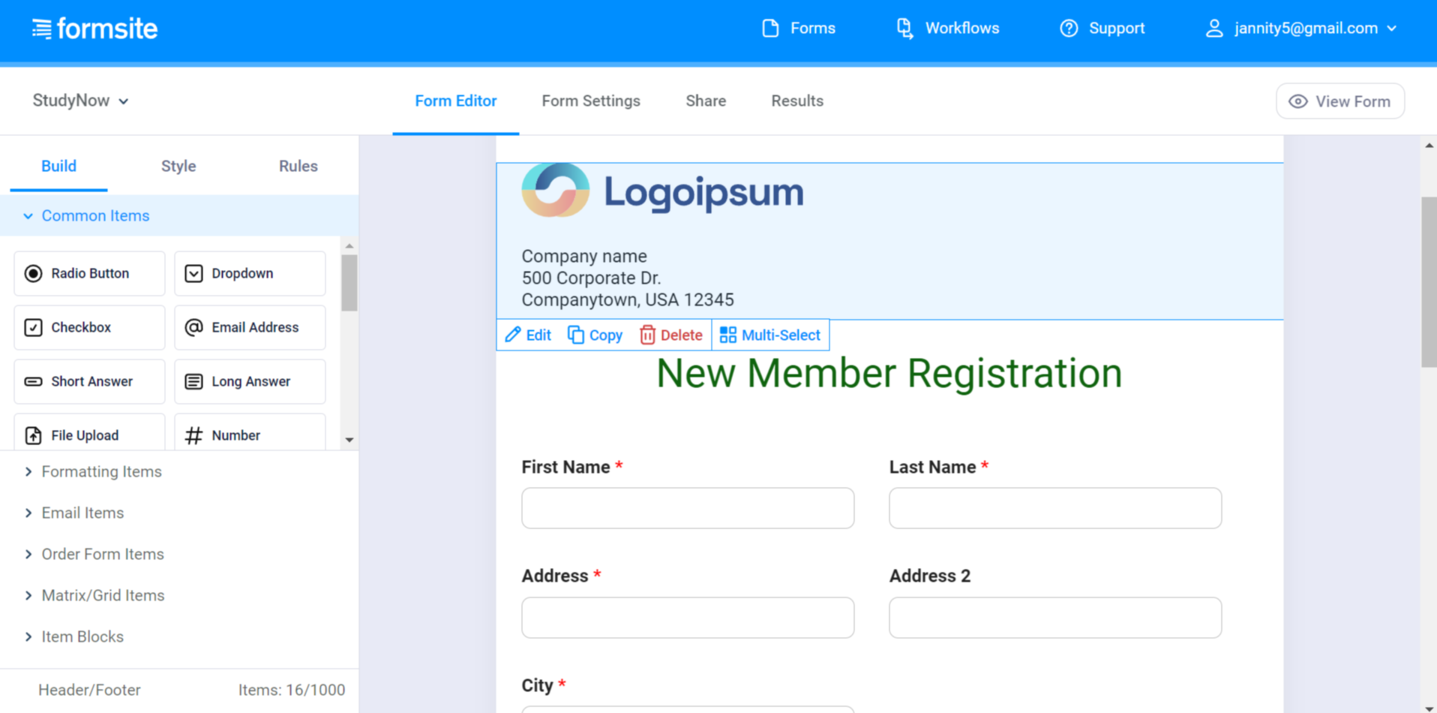Image resolution: width=1437 pixels, height=713 pixels.
Task: Add a Number item
Action: coord(250,435)
